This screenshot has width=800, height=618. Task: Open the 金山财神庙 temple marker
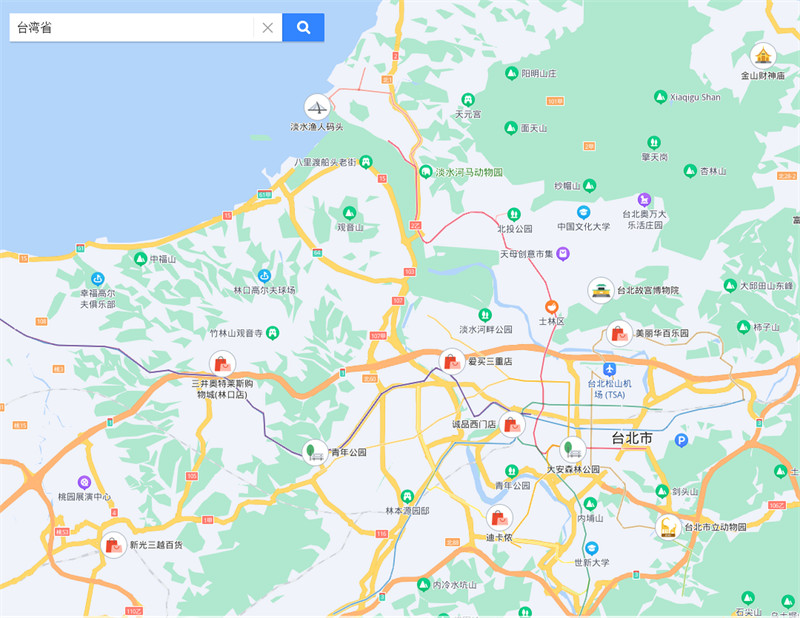(x=763, y=55)
